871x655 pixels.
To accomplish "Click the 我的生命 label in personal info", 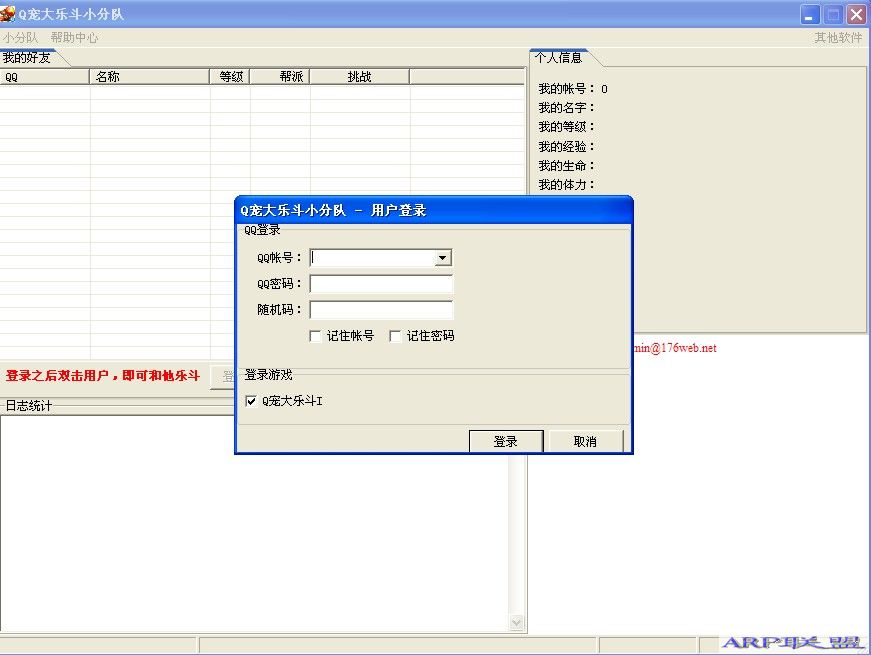I will tap(566, 166).
